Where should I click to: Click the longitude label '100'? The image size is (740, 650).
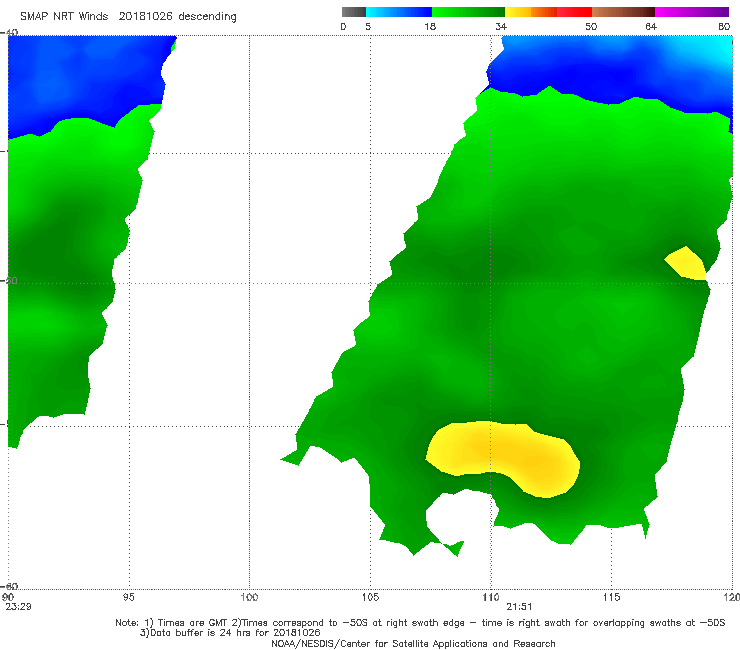249,597
